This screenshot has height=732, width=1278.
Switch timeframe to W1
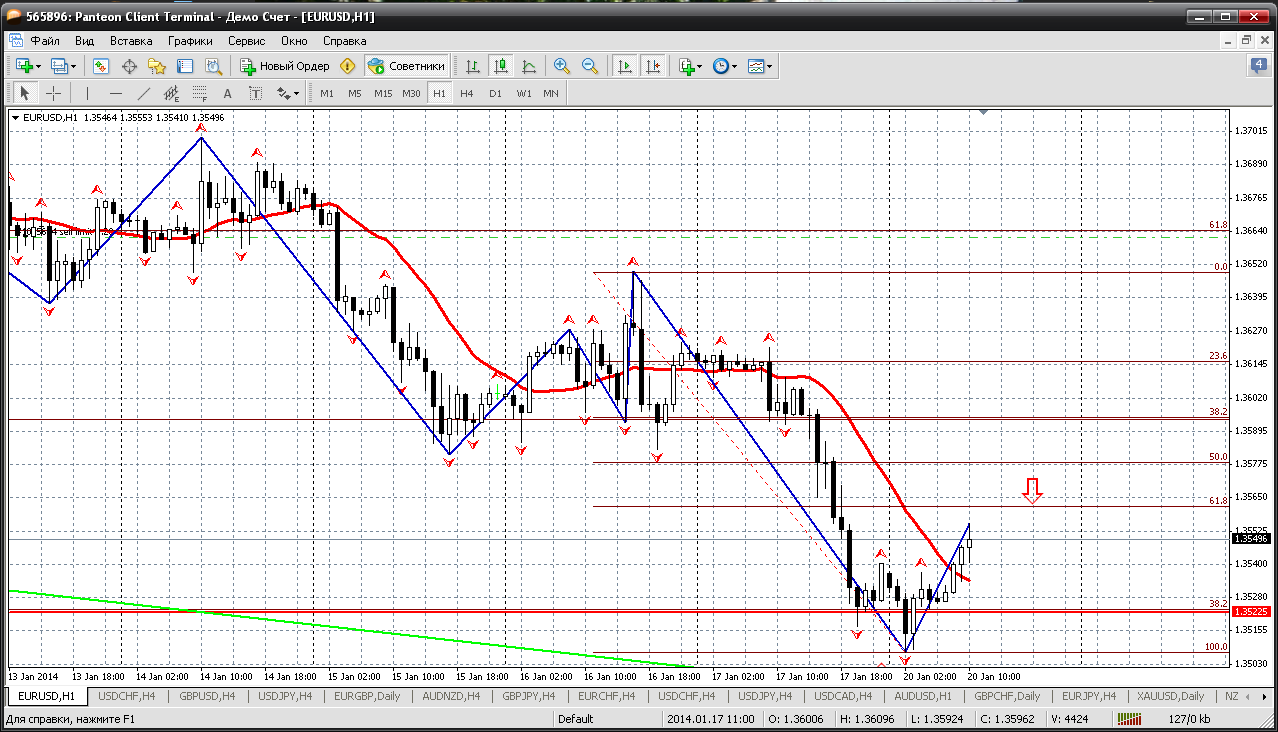(524, 93)
